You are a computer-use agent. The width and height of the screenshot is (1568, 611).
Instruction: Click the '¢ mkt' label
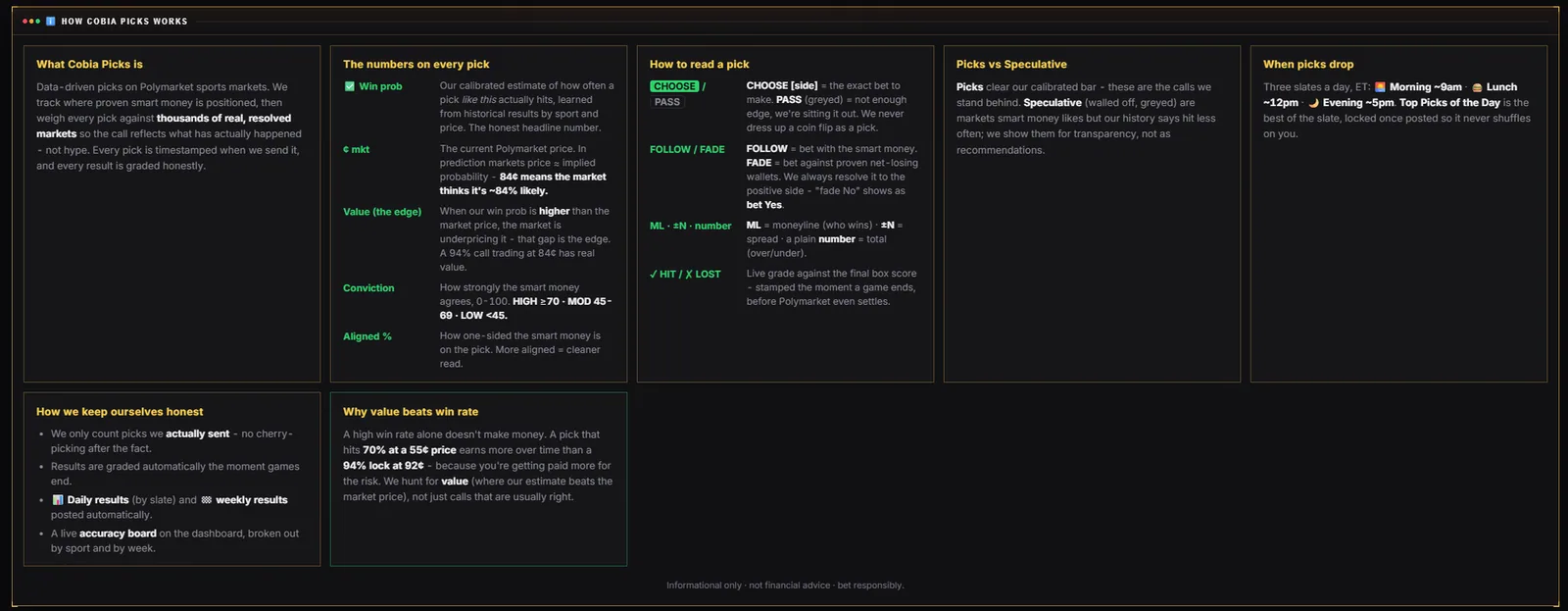356,150
